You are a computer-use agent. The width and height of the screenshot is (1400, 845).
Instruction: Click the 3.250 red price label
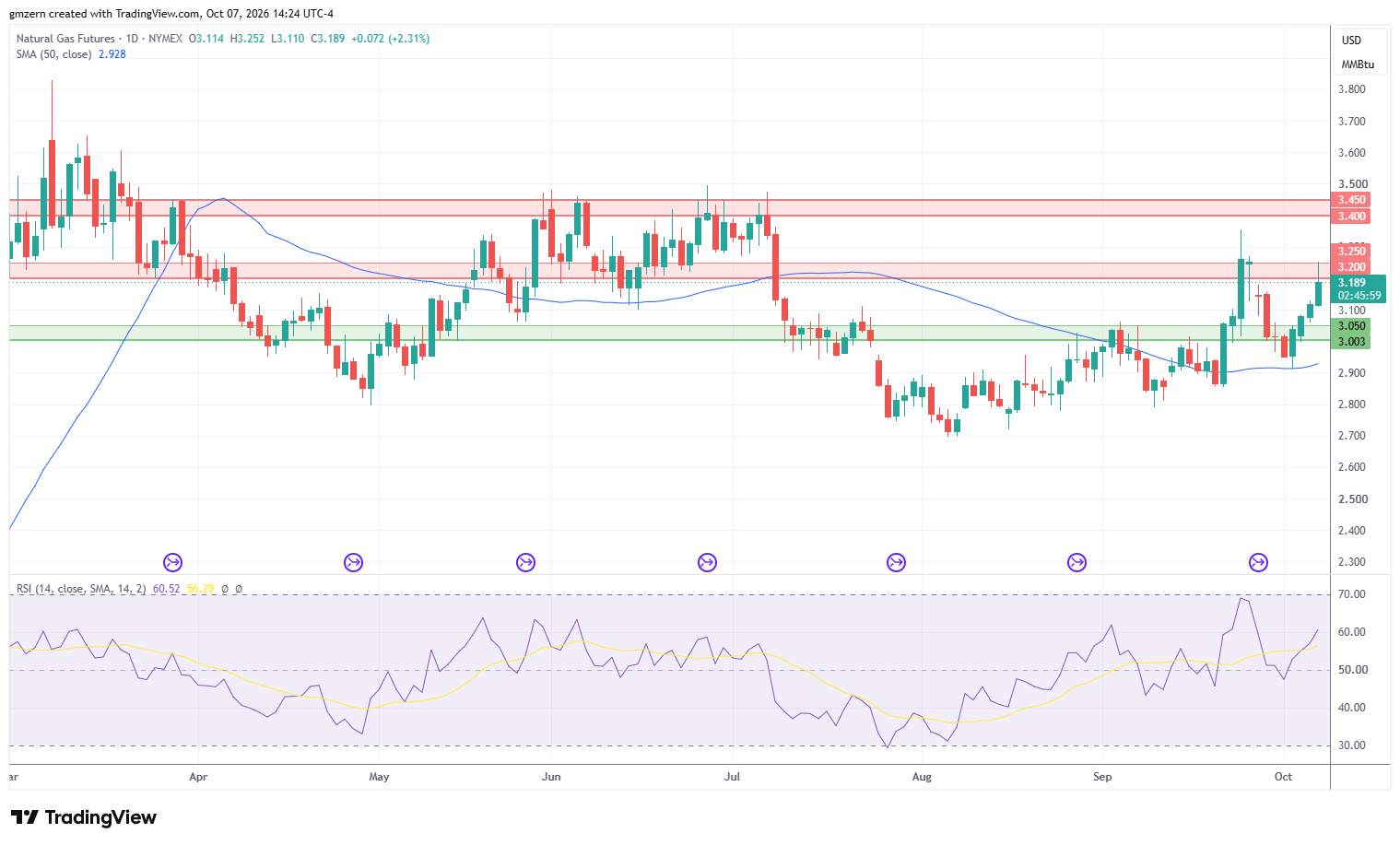(x=1352, y=252)
